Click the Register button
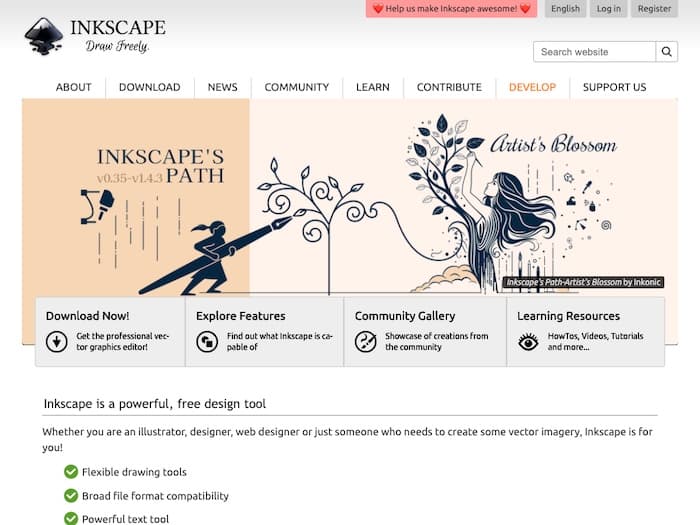 click(654, 8)
